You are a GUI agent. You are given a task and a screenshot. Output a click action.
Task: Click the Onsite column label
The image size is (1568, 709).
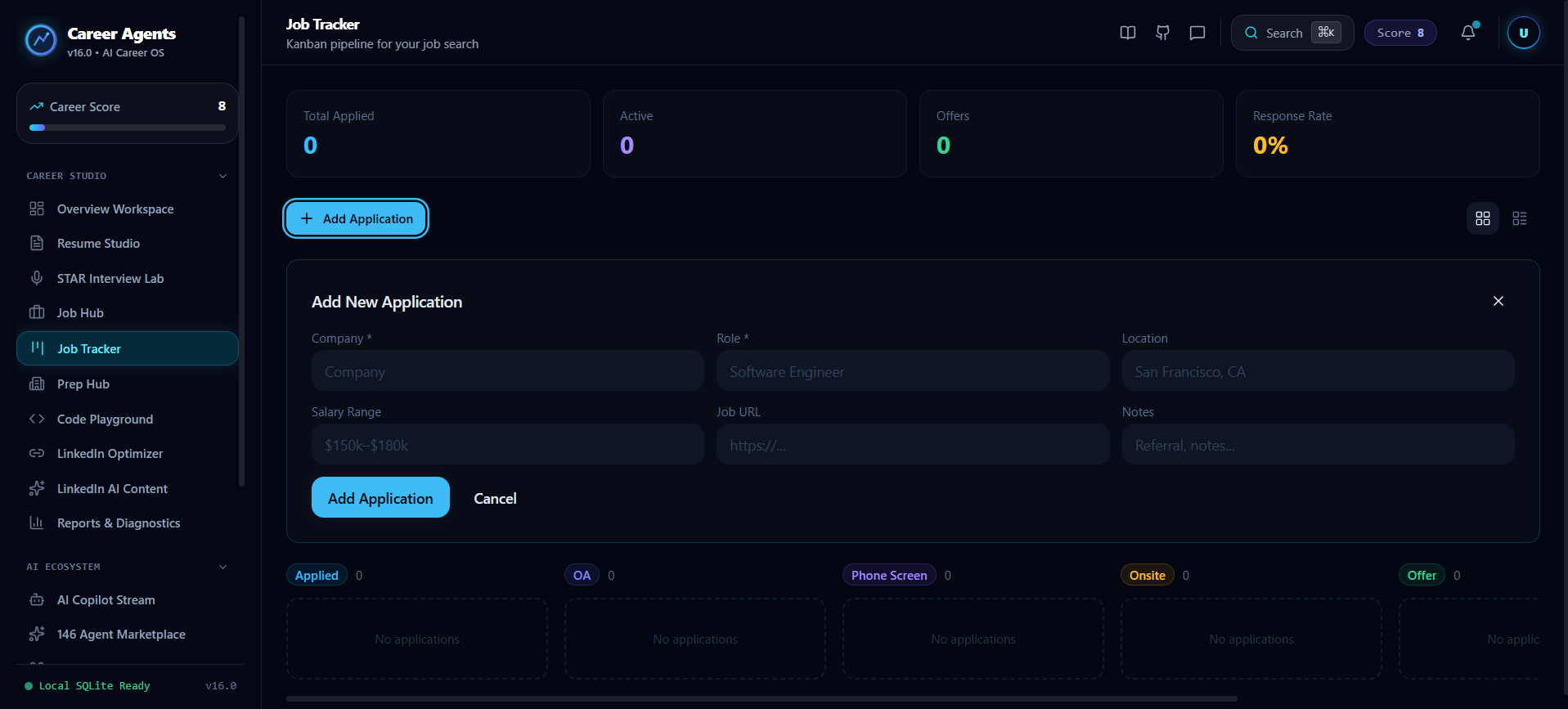click(x=1147, y=575)
